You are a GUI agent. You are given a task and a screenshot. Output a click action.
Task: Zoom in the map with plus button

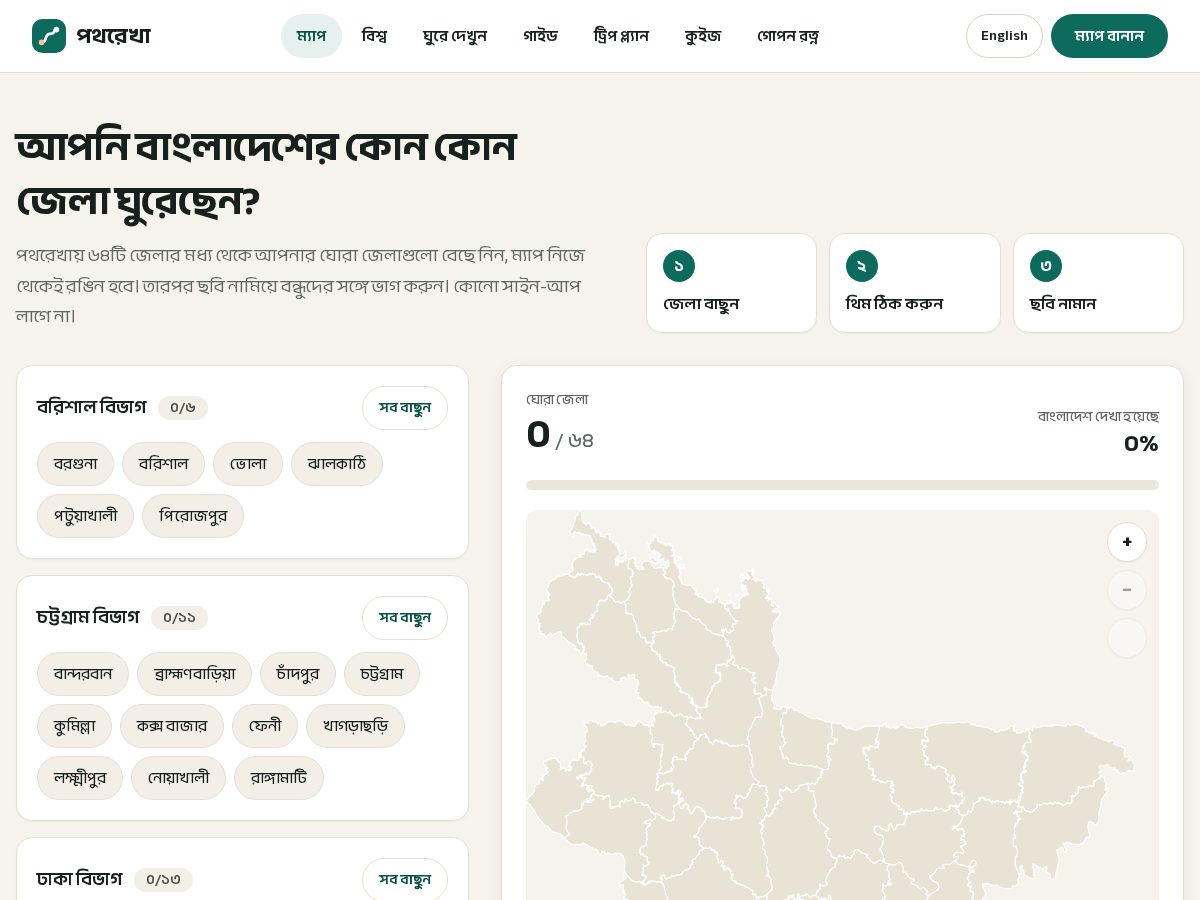pos(1127,542)
